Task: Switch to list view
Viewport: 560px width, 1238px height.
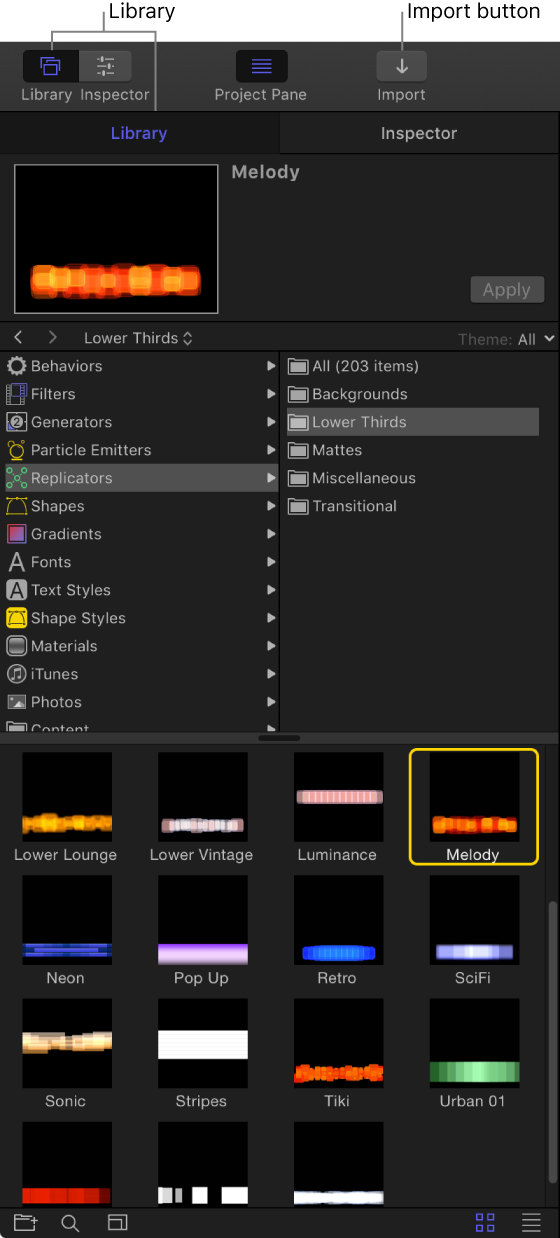Action: tap(531, 1222)
